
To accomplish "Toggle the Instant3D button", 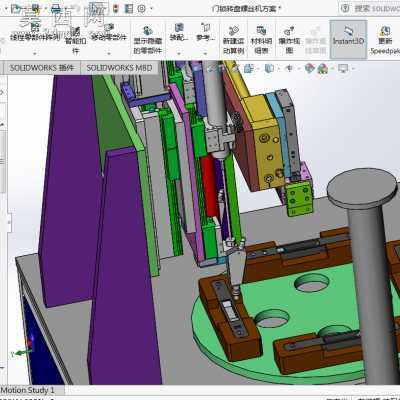I will click(348, 39).
